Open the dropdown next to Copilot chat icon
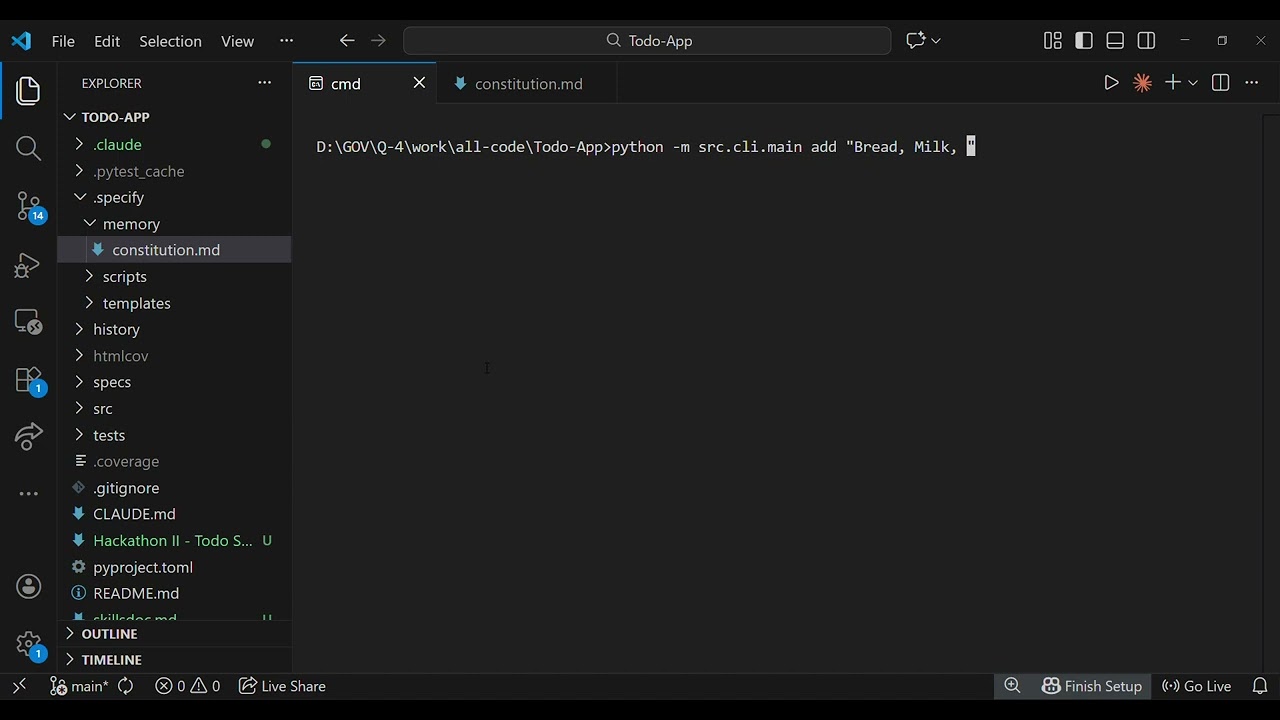The height and width of the screenshot is (720, 1280). tap(937, 41)
